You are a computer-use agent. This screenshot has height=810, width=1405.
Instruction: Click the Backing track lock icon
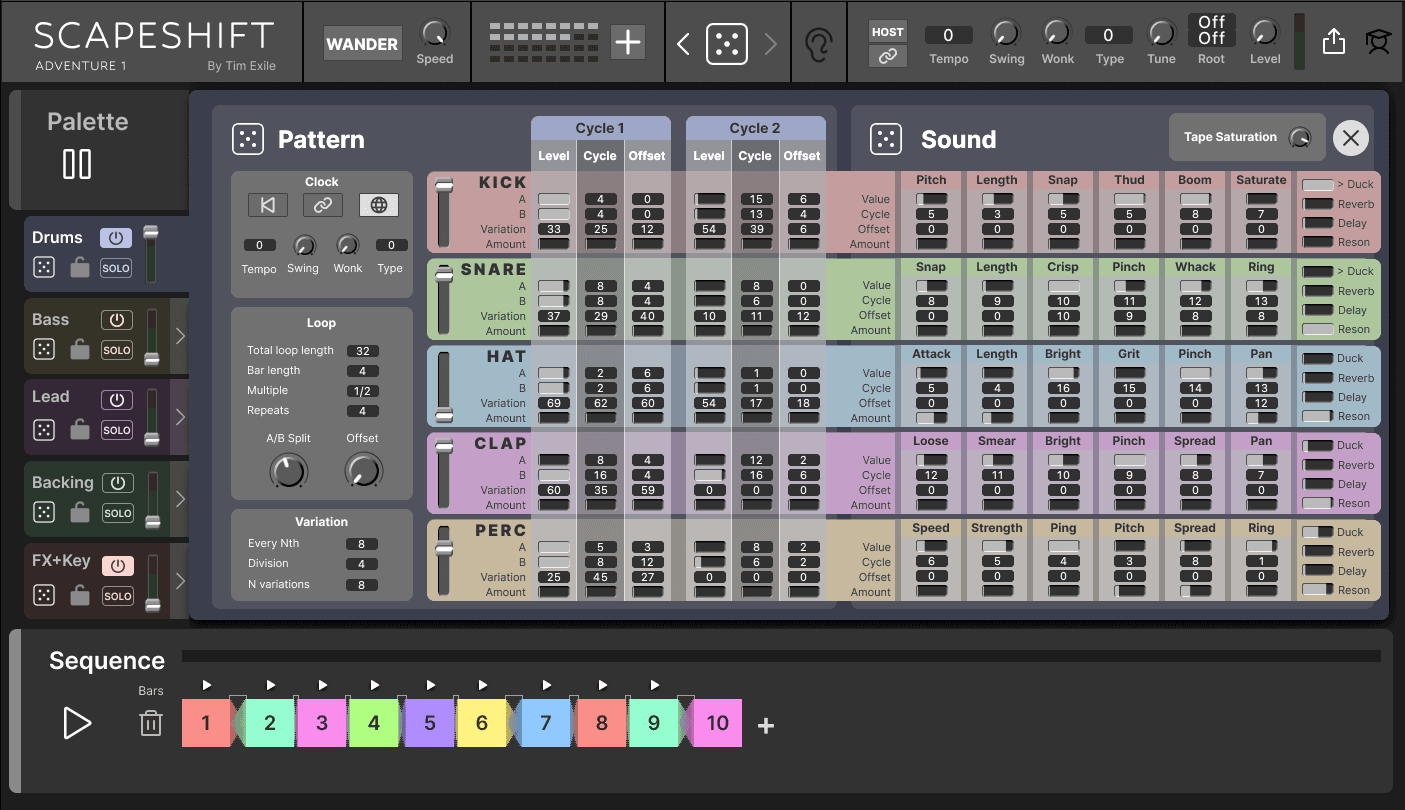point(80,512)
